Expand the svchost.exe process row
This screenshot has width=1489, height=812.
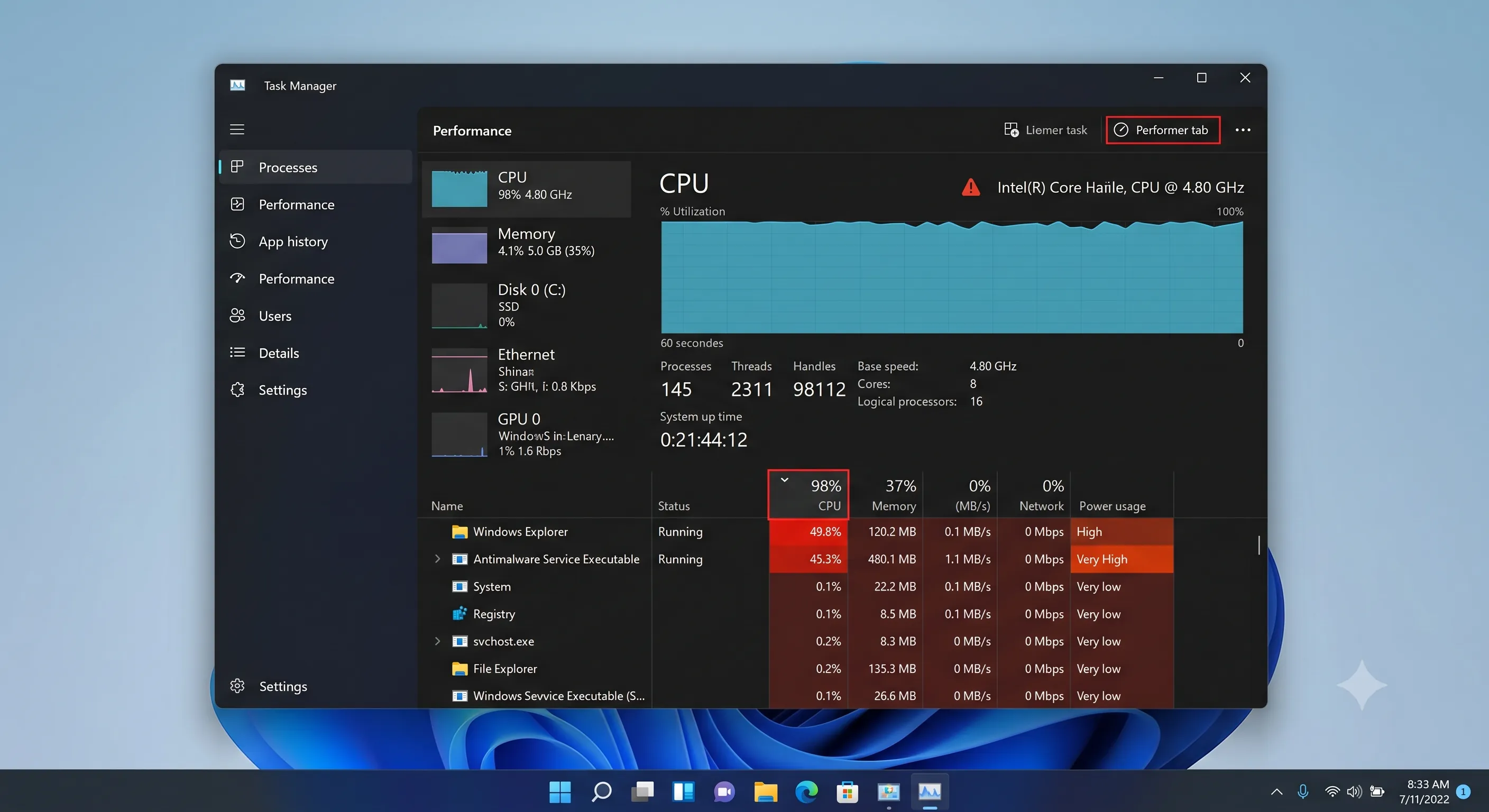438,641
